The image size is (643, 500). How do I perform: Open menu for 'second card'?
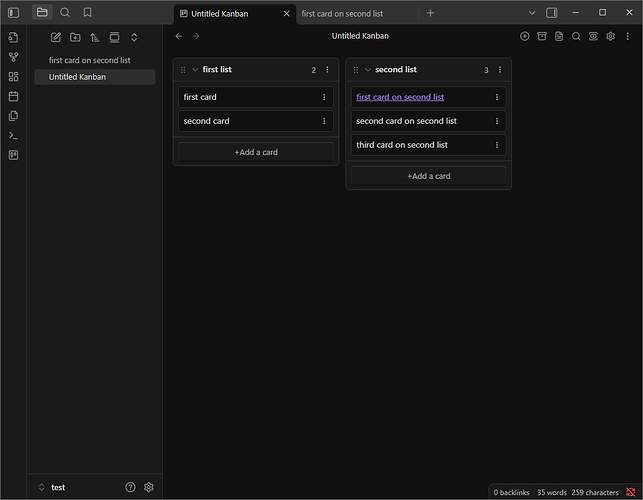tap(324, 121)
